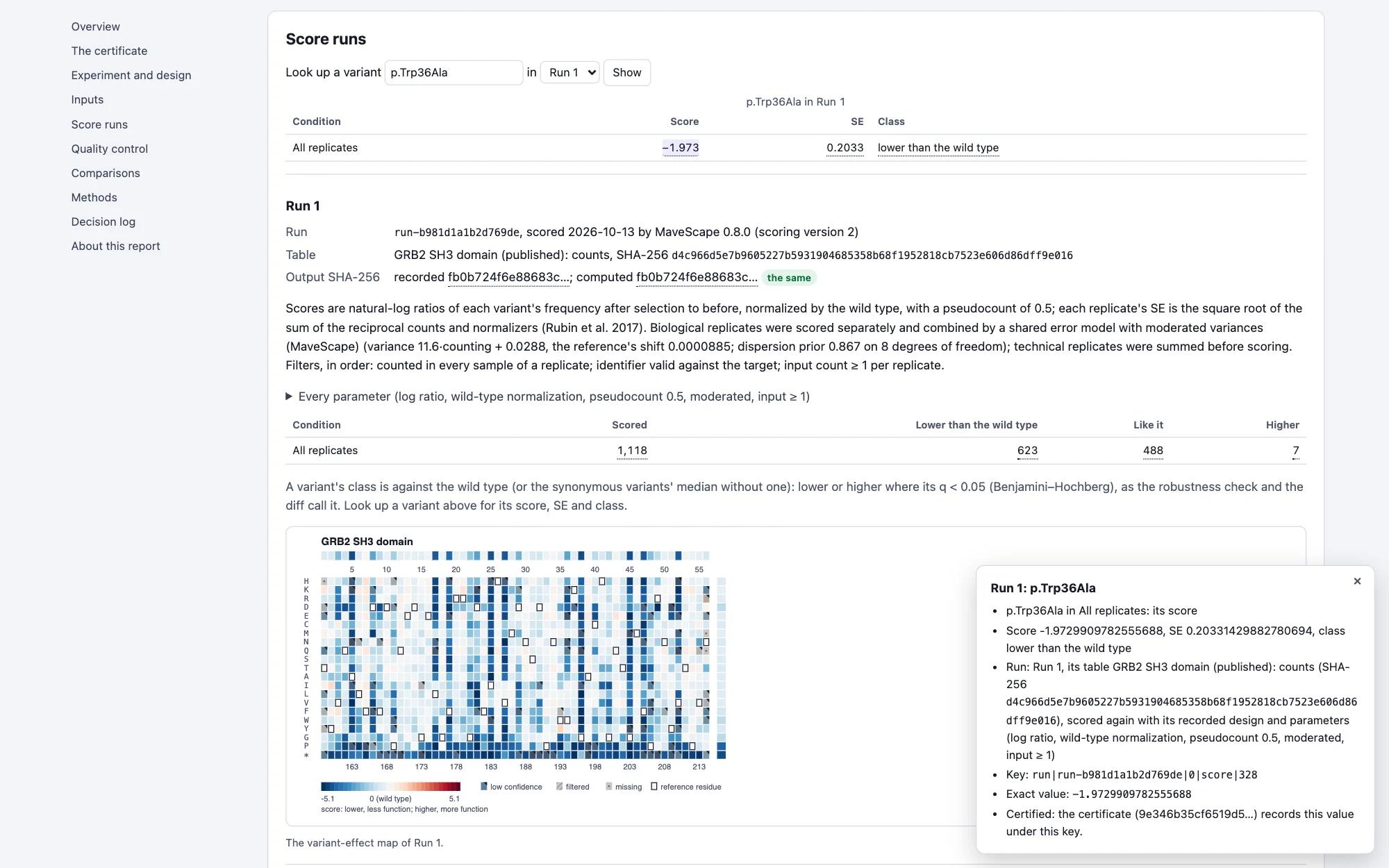Screen dimensions: 1389x868
Task: Click the computed hash fb0b724f6e88683c
Action: coord(697,277)
